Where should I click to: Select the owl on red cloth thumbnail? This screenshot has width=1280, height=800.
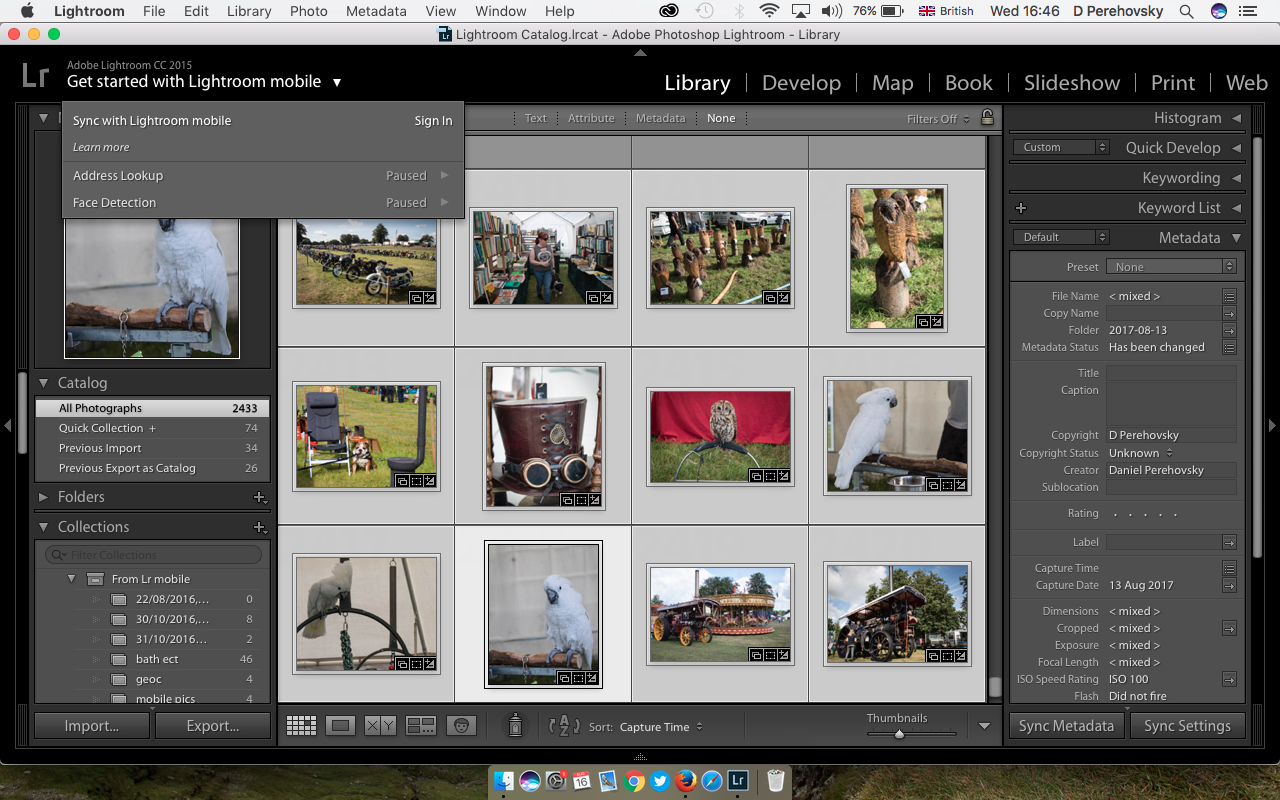(x=720, y=436)
